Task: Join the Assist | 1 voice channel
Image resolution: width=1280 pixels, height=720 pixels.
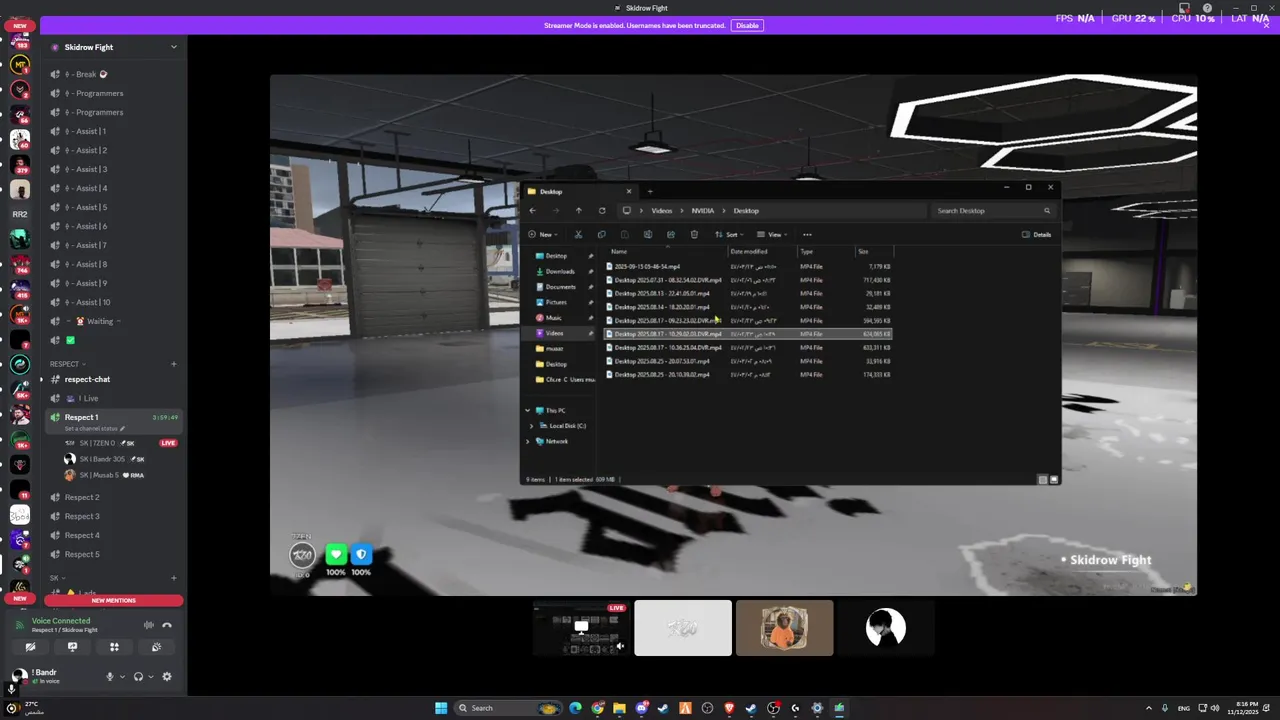Action: click(113, 131)
